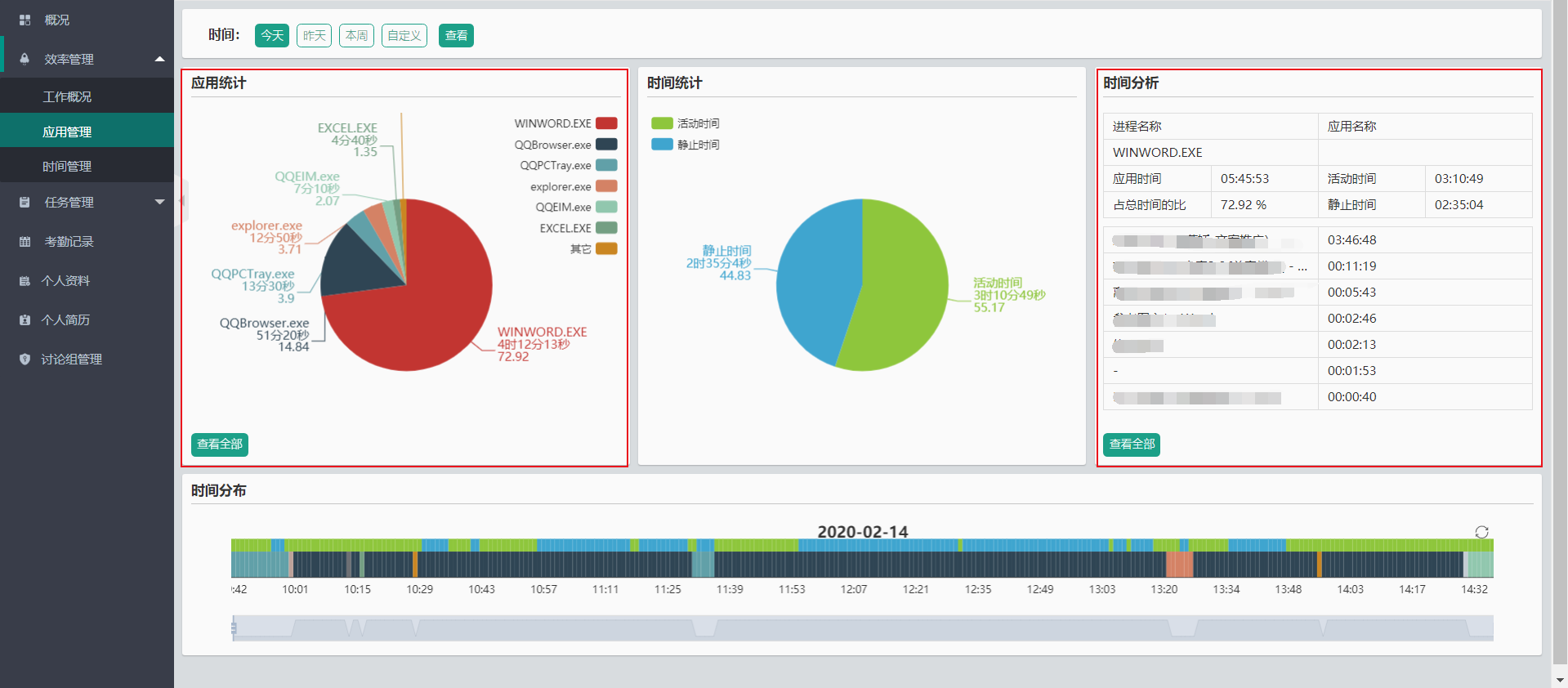Click the 00:01:53 duration row
This screenshot has height=688, width=1568.
1317,371
